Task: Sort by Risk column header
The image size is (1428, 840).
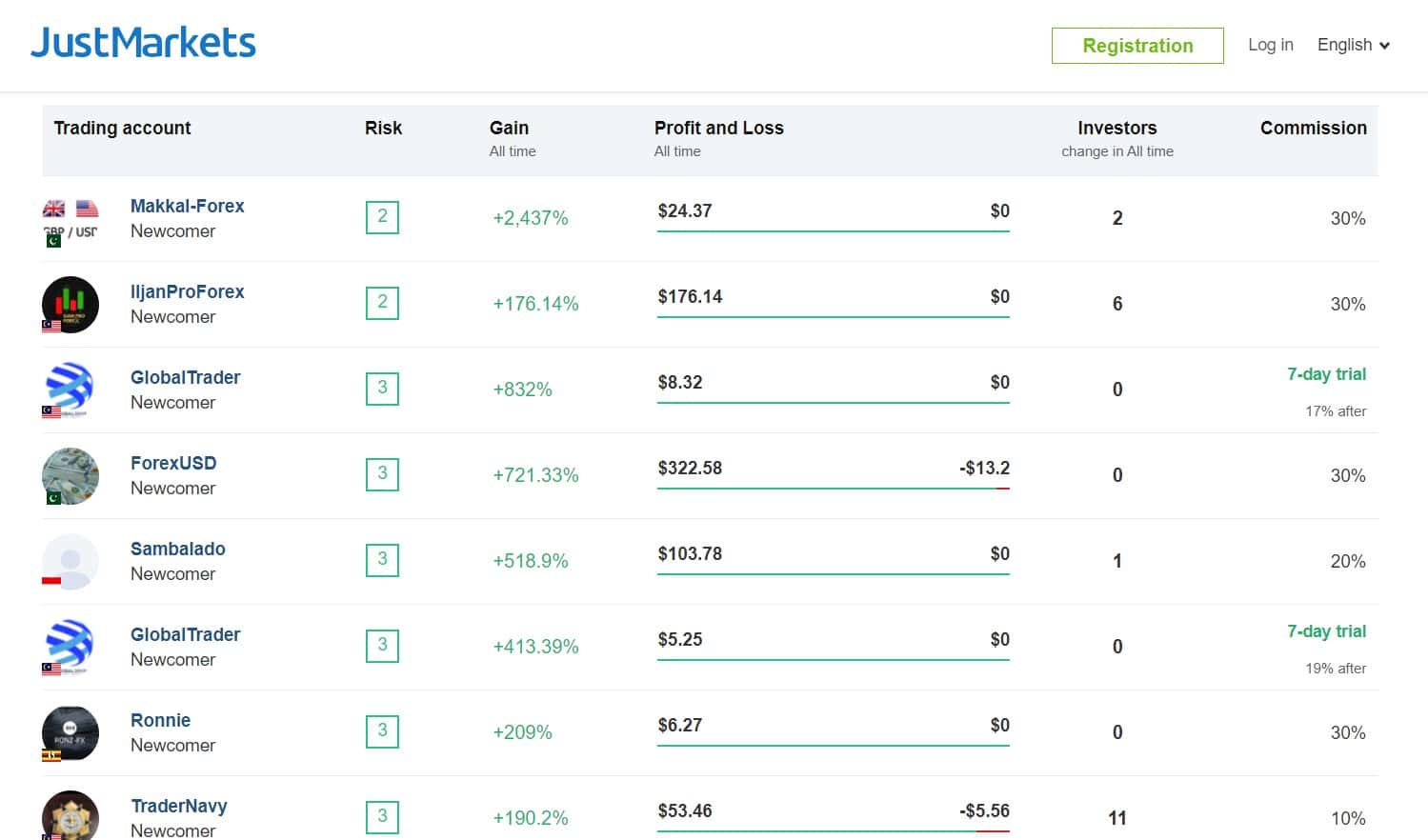Action: click(x=383, y=128)
